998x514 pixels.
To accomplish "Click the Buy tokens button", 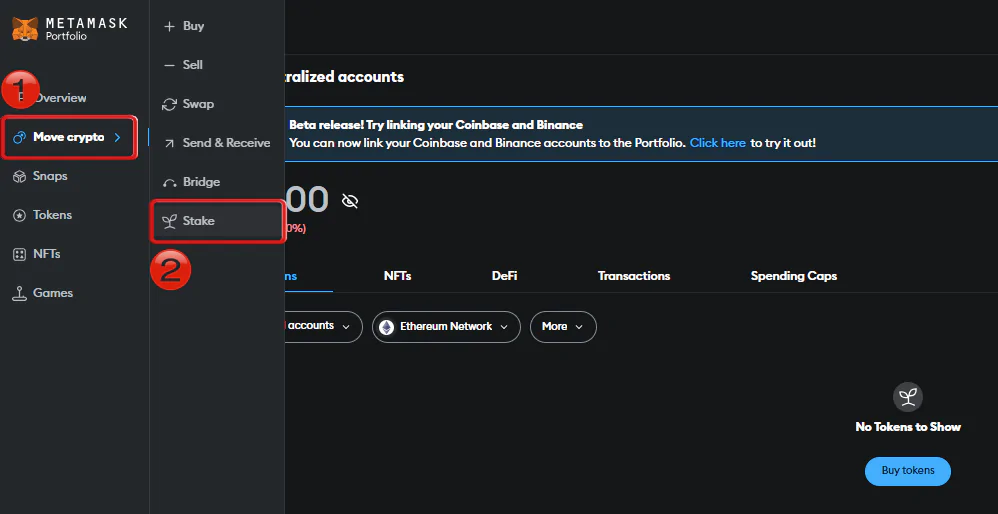I will [908, 471].
